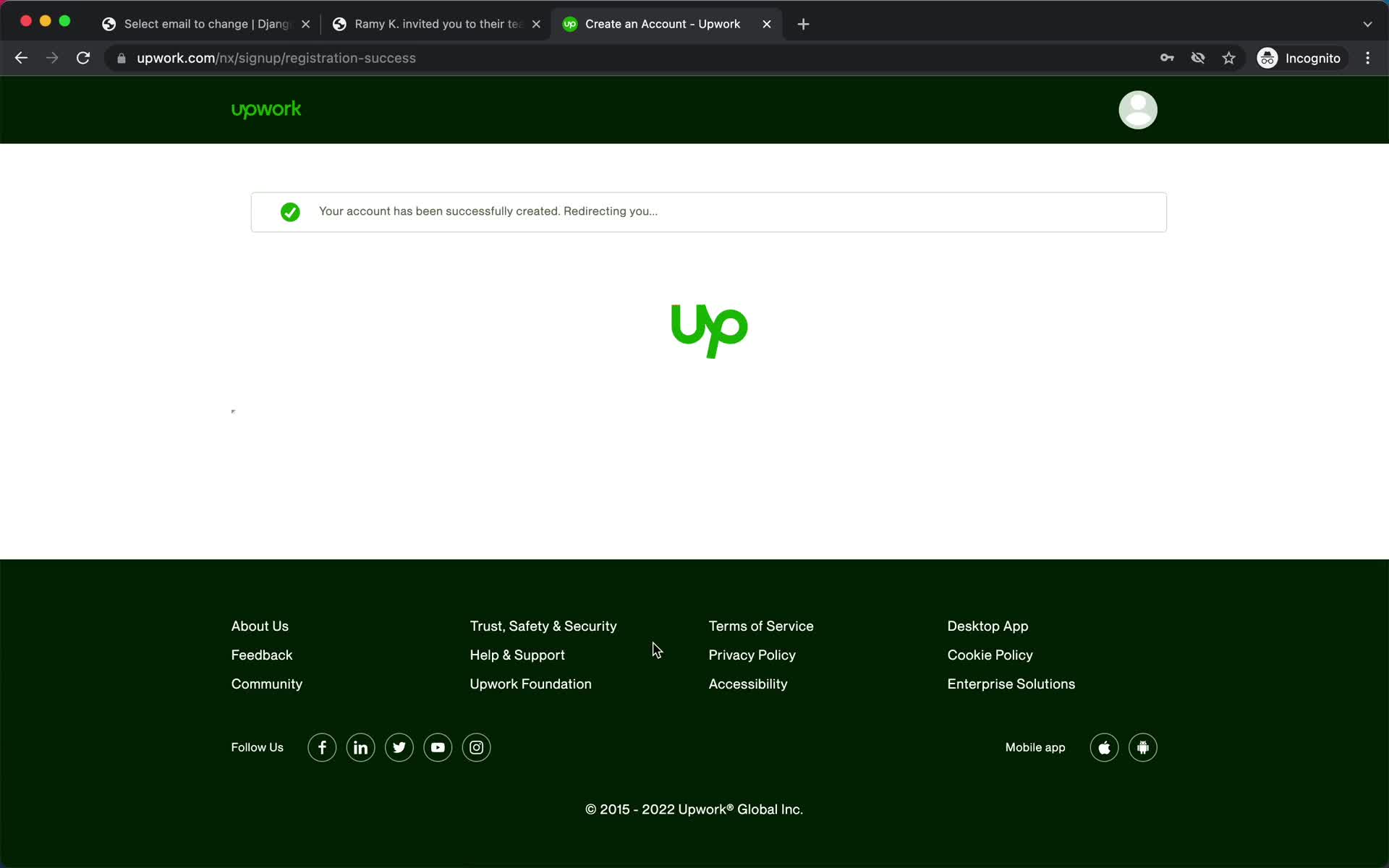
Task: Click the green 'Up' loading logo
Action: (x=709, y=331)
